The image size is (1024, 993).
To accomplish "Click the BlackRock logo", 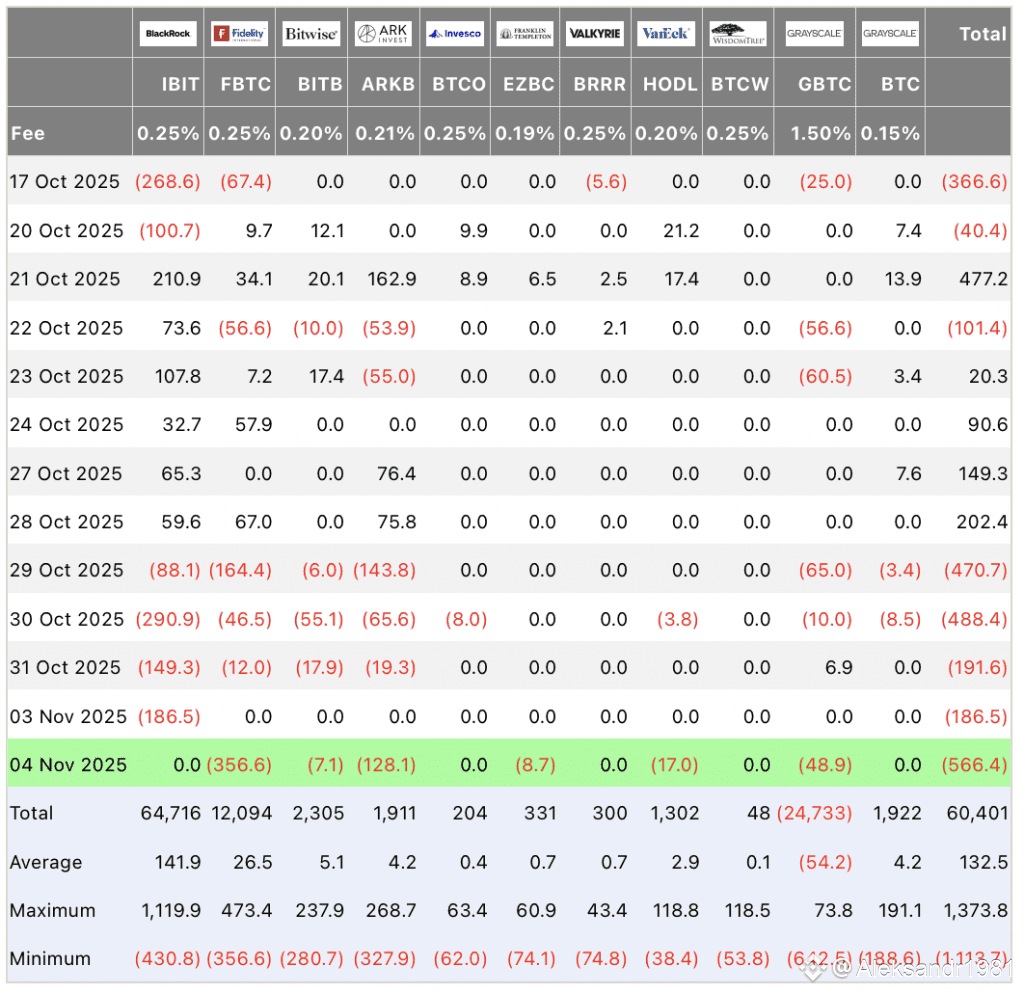I will coord(168,34).
